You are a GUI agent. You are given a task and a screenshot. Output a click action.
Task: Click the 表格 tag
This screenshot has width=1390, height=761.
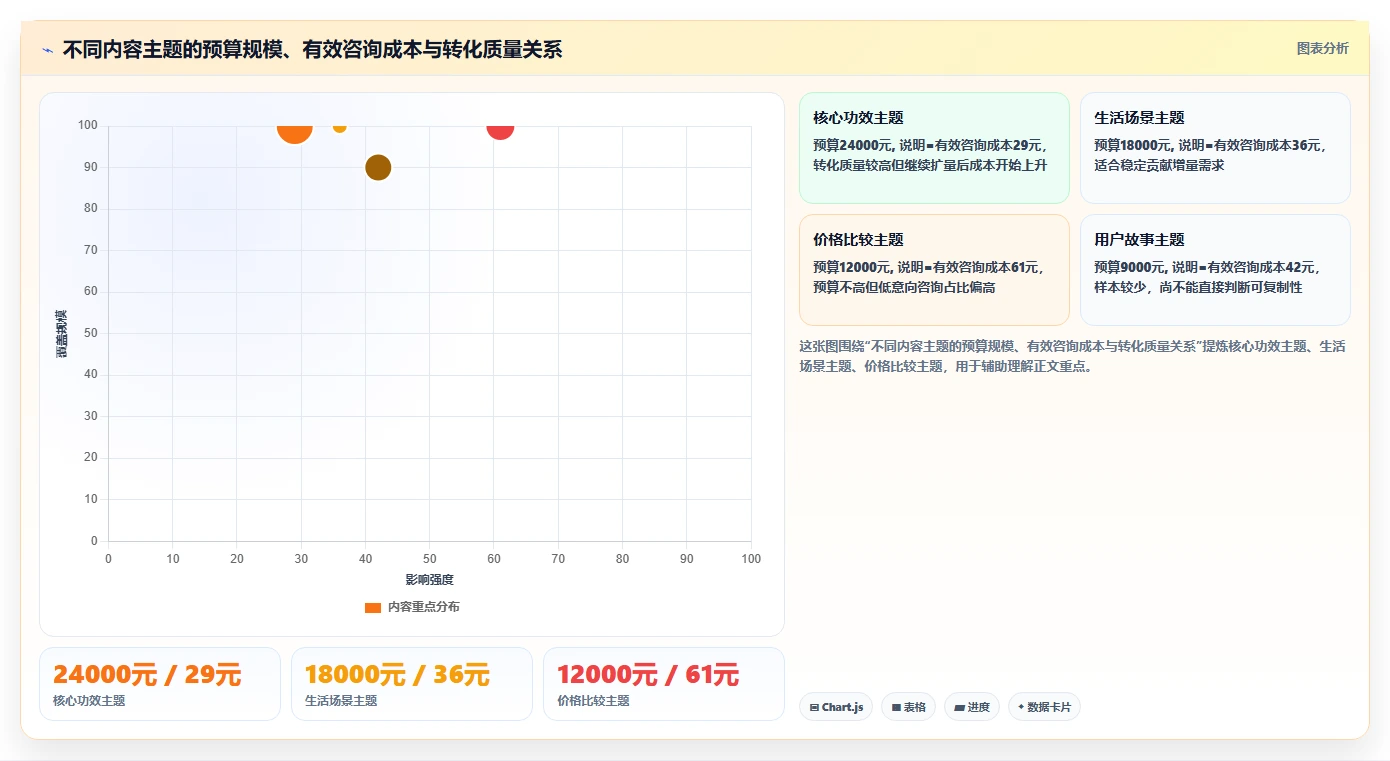click(908, 707)
